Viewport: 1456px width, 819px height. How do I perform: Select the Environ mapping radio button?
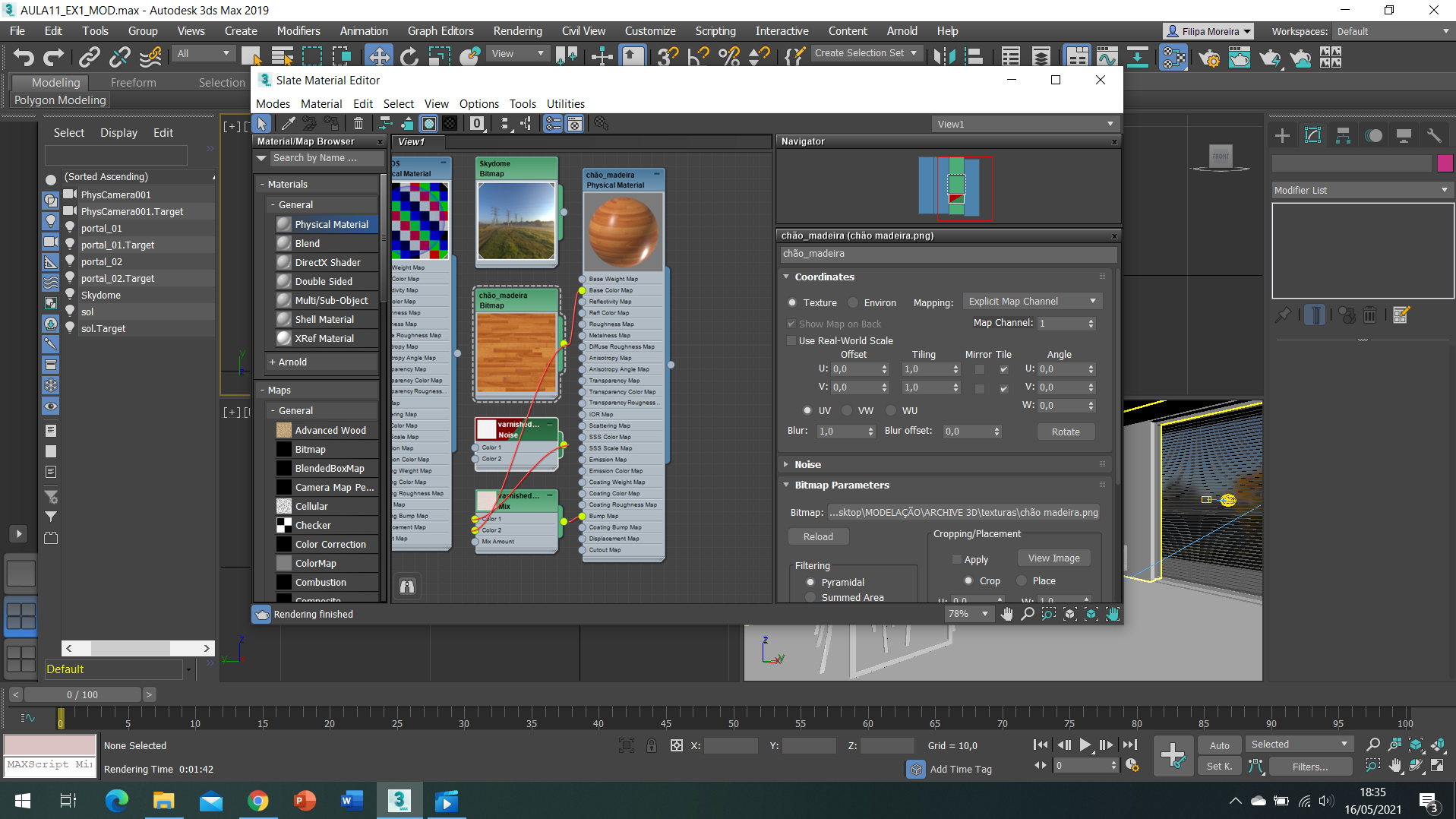click(x=854, y=302)
